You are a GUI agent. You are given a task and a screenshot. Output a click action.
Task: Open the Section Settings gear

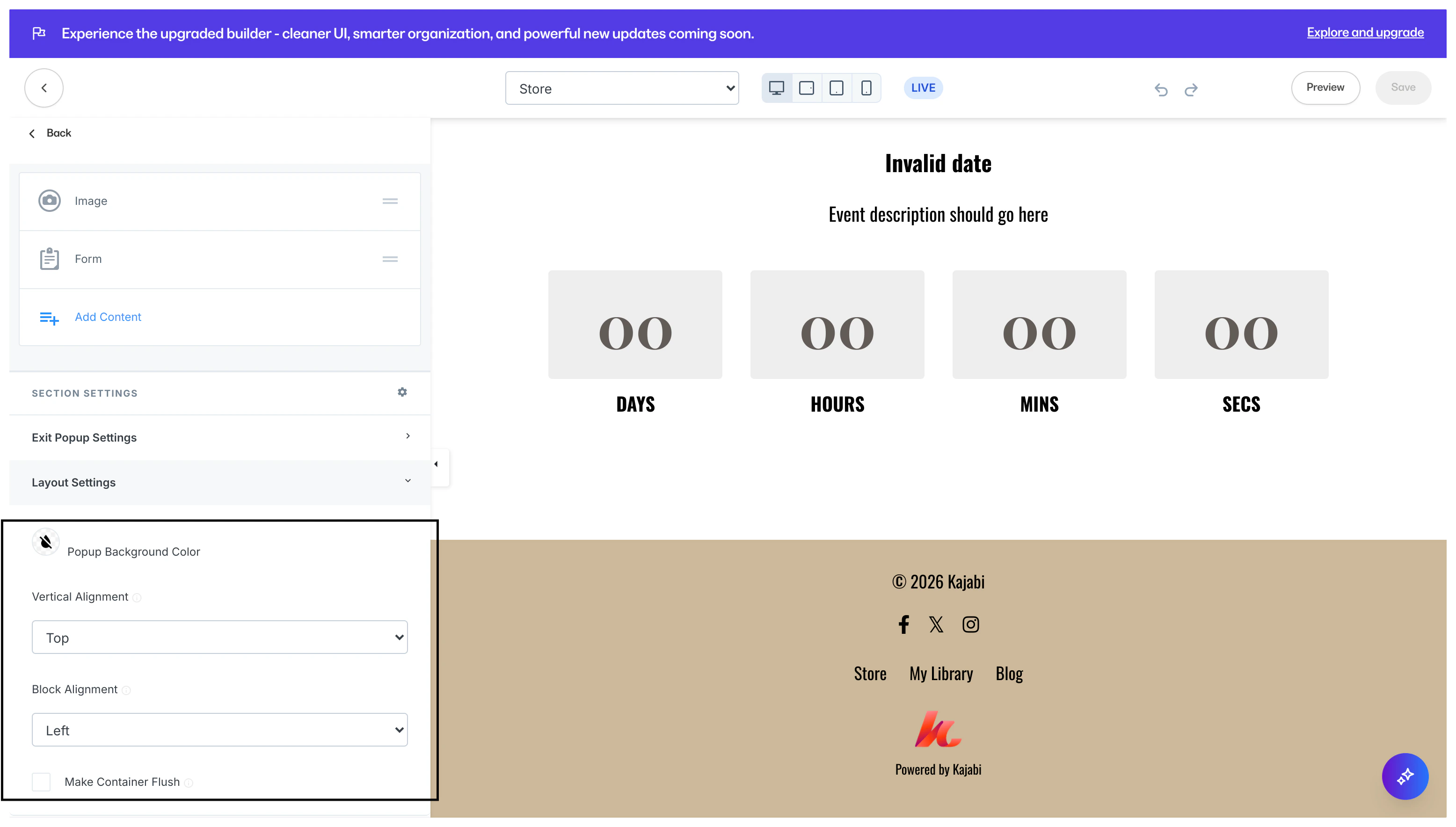click(x=402, y=392)
